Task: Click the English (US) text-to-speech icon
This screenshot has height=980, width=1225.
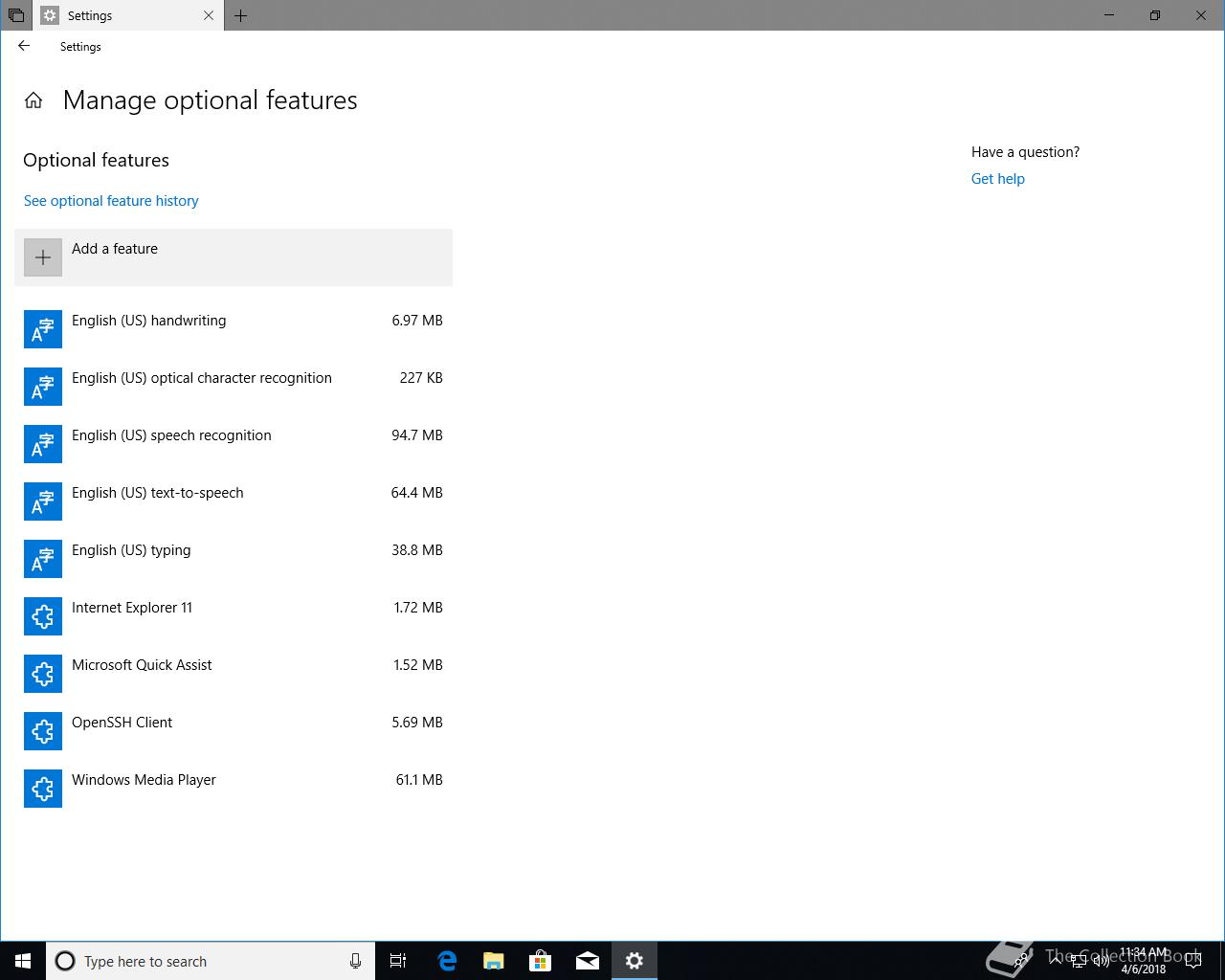Action: pos(43,501)
